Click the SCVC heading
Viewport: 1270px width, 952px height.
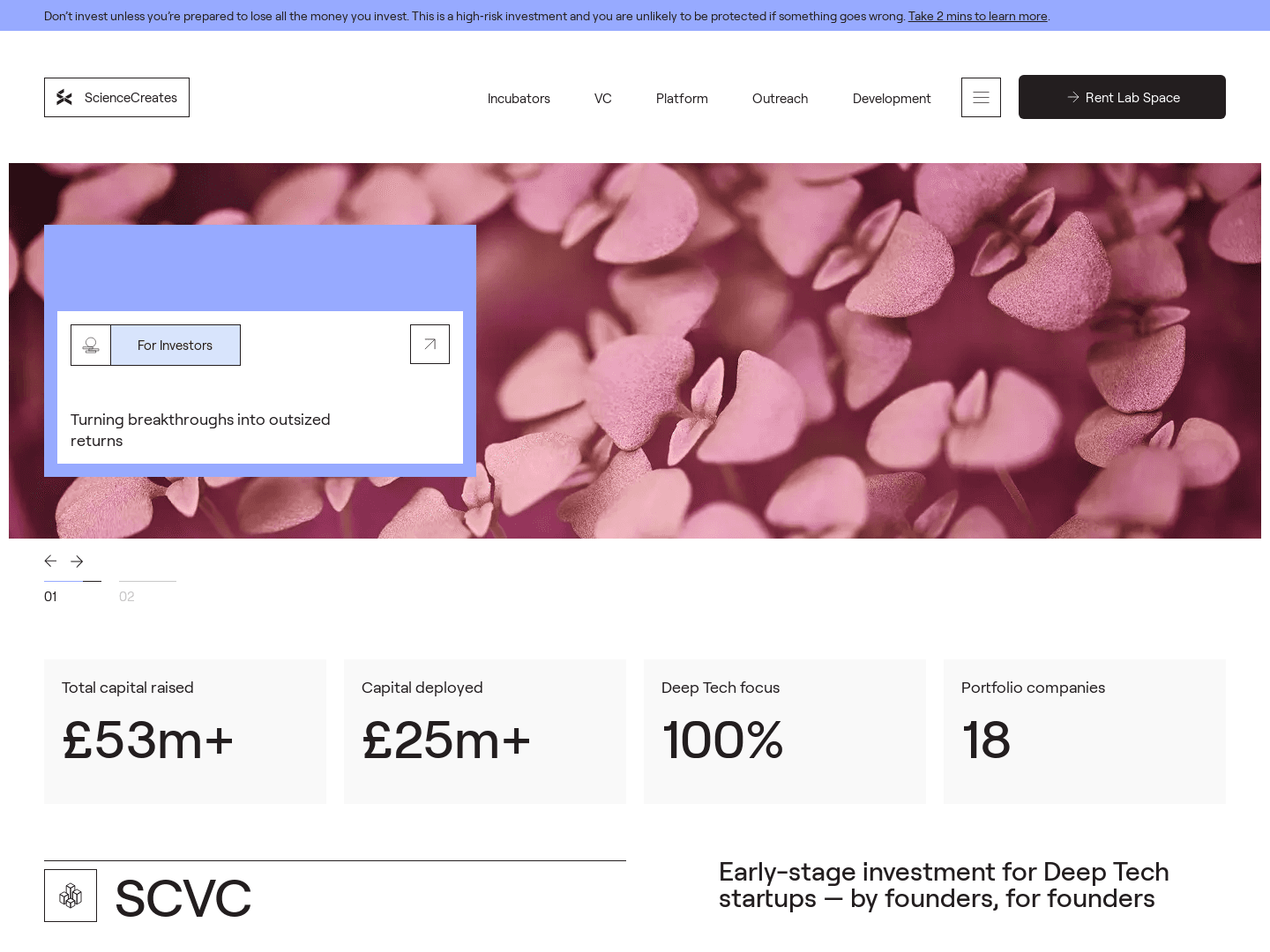pyautogui.click(x=183, y=898)
